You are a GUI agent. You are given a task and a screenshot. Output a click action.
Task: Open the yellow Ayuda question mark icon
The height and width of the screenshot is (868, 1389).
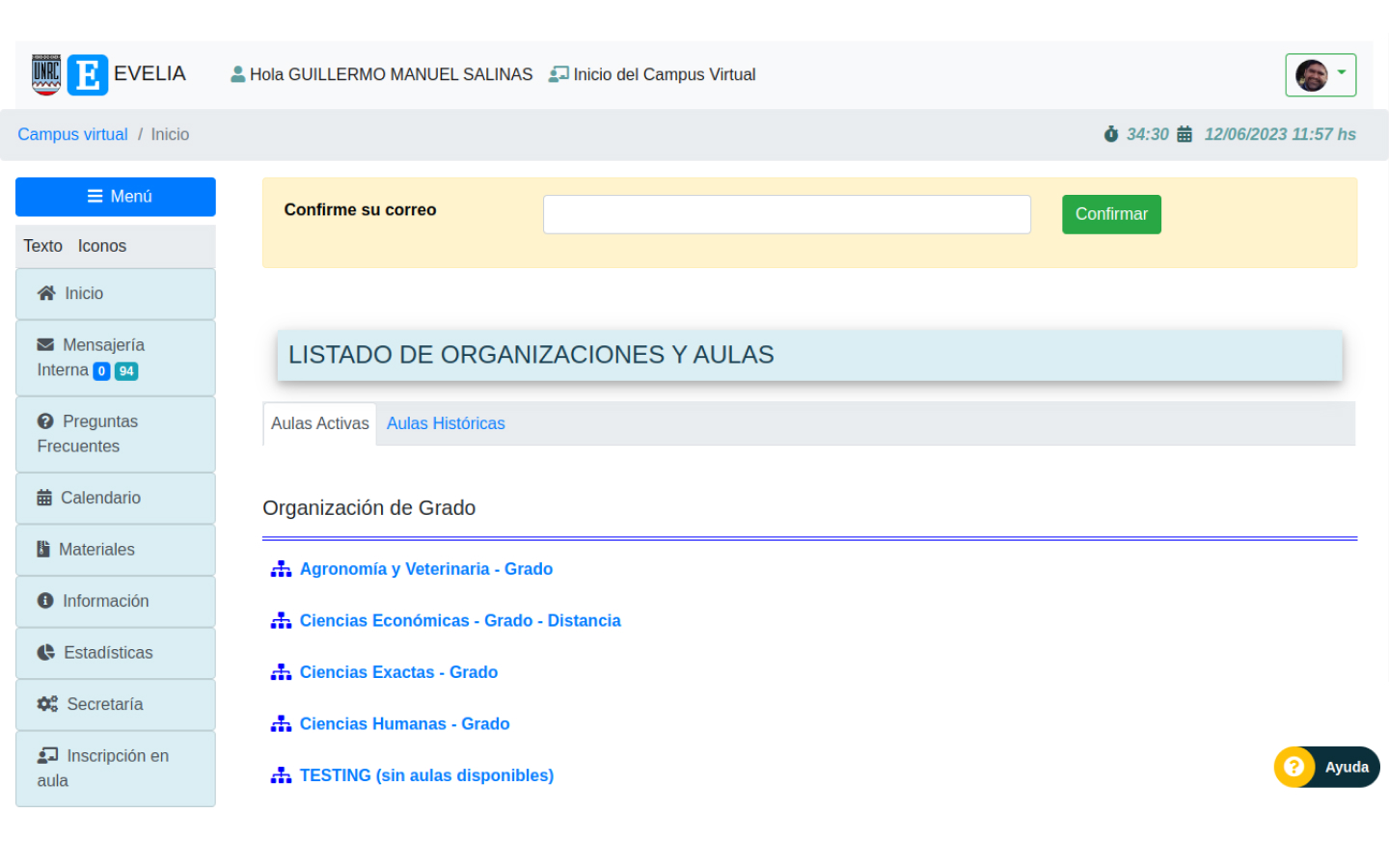(1294, 767)
